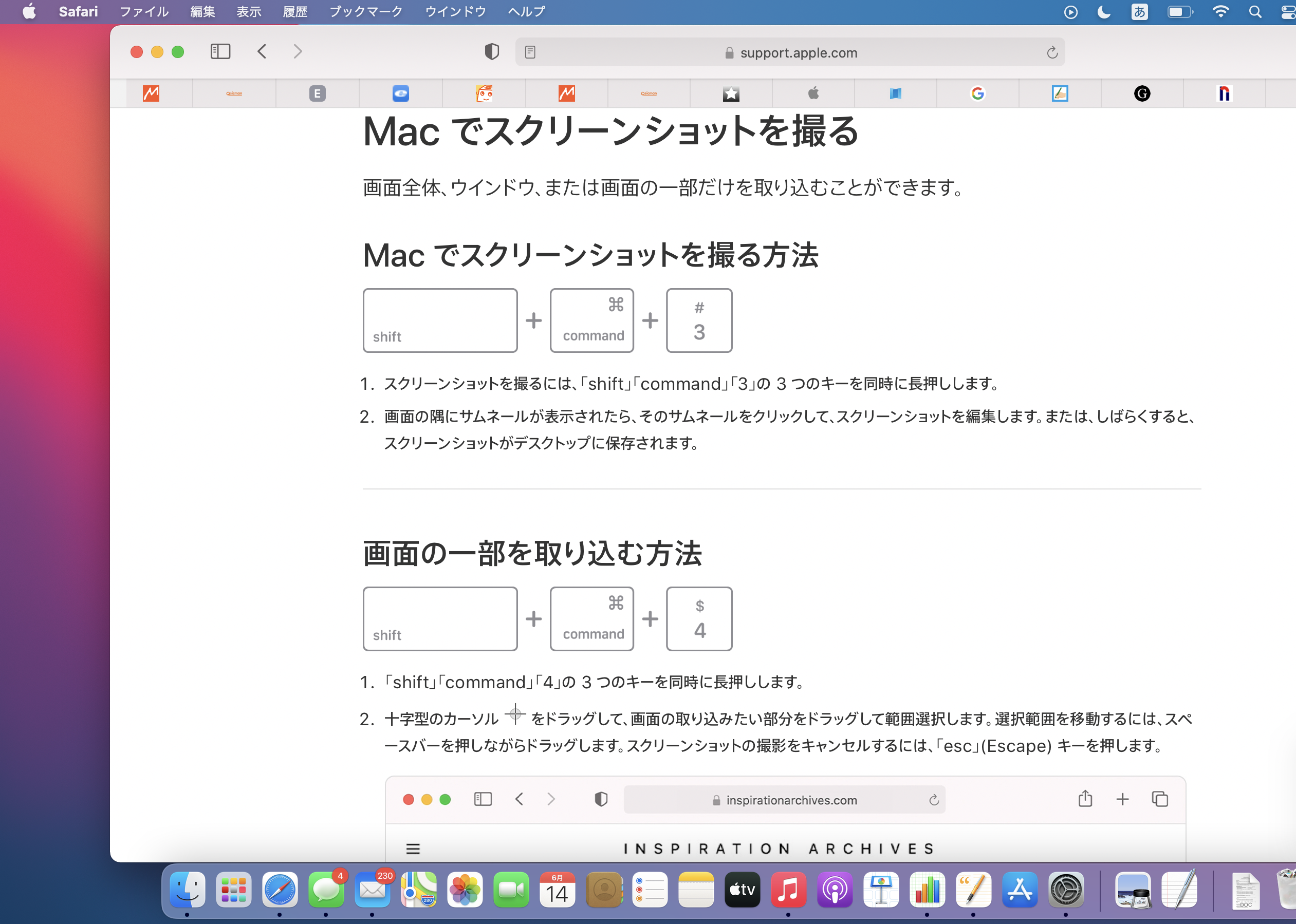Toggle Do Not Disturb moon icon

tap(1104, 11)
